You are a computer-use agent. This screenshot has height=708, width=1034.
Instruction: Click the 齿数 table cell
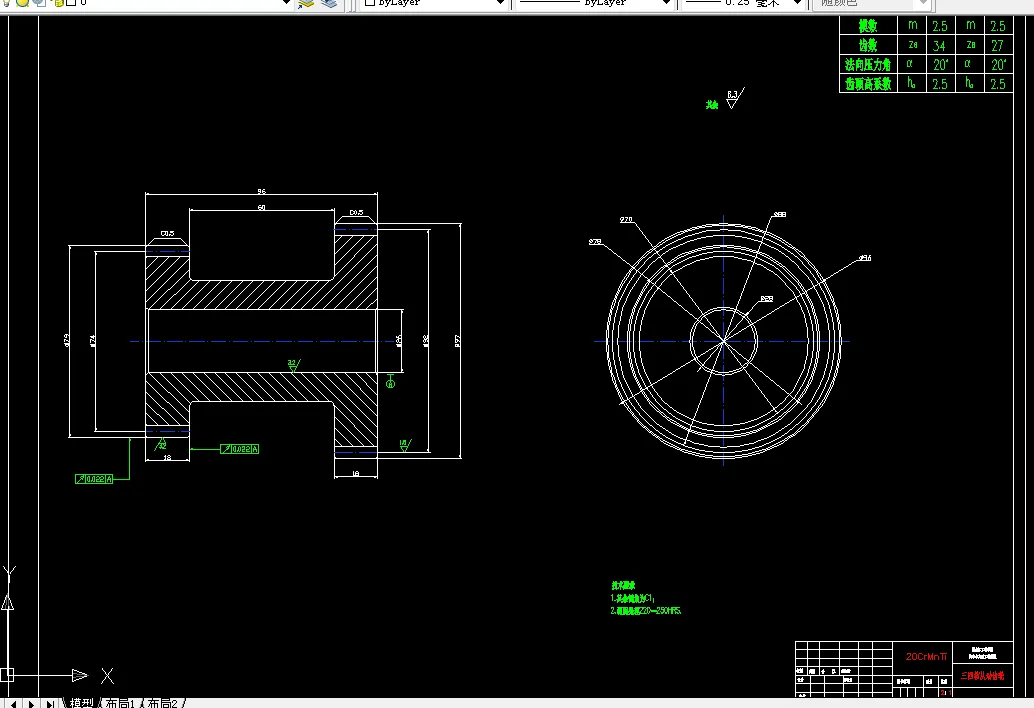click(868, 45)
